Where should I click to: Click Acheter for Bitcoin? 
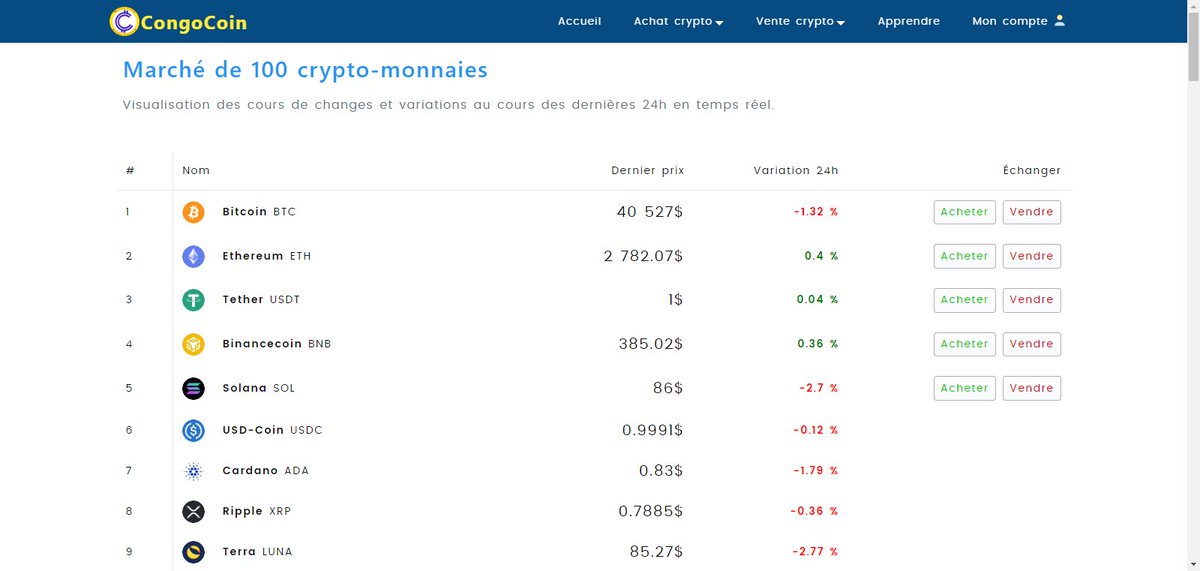tap(965, 212)
